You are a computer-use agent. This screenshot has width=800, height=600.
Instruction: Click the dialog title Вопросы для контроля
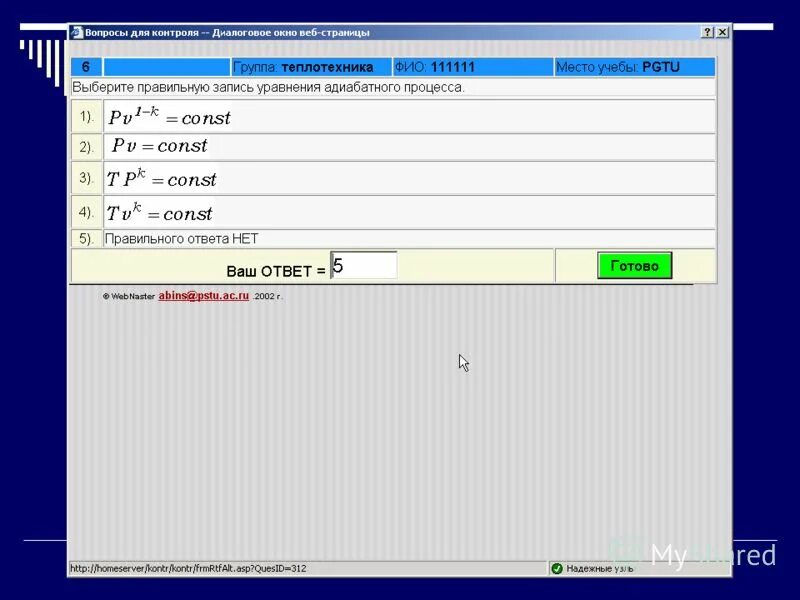227,32
